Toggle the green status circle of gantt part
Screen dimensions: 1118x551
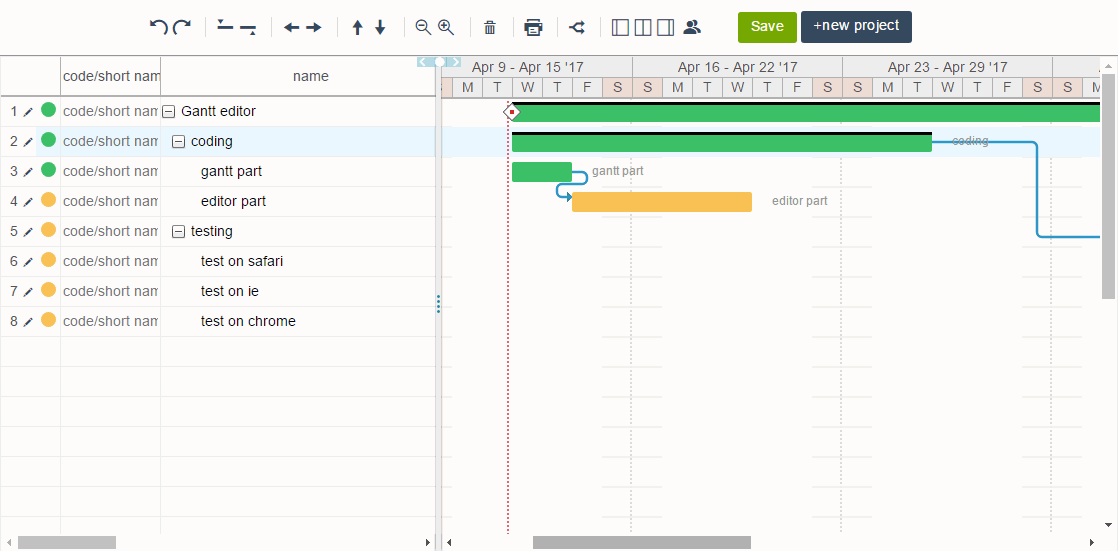pyautogui.click(x=48, y=170)
